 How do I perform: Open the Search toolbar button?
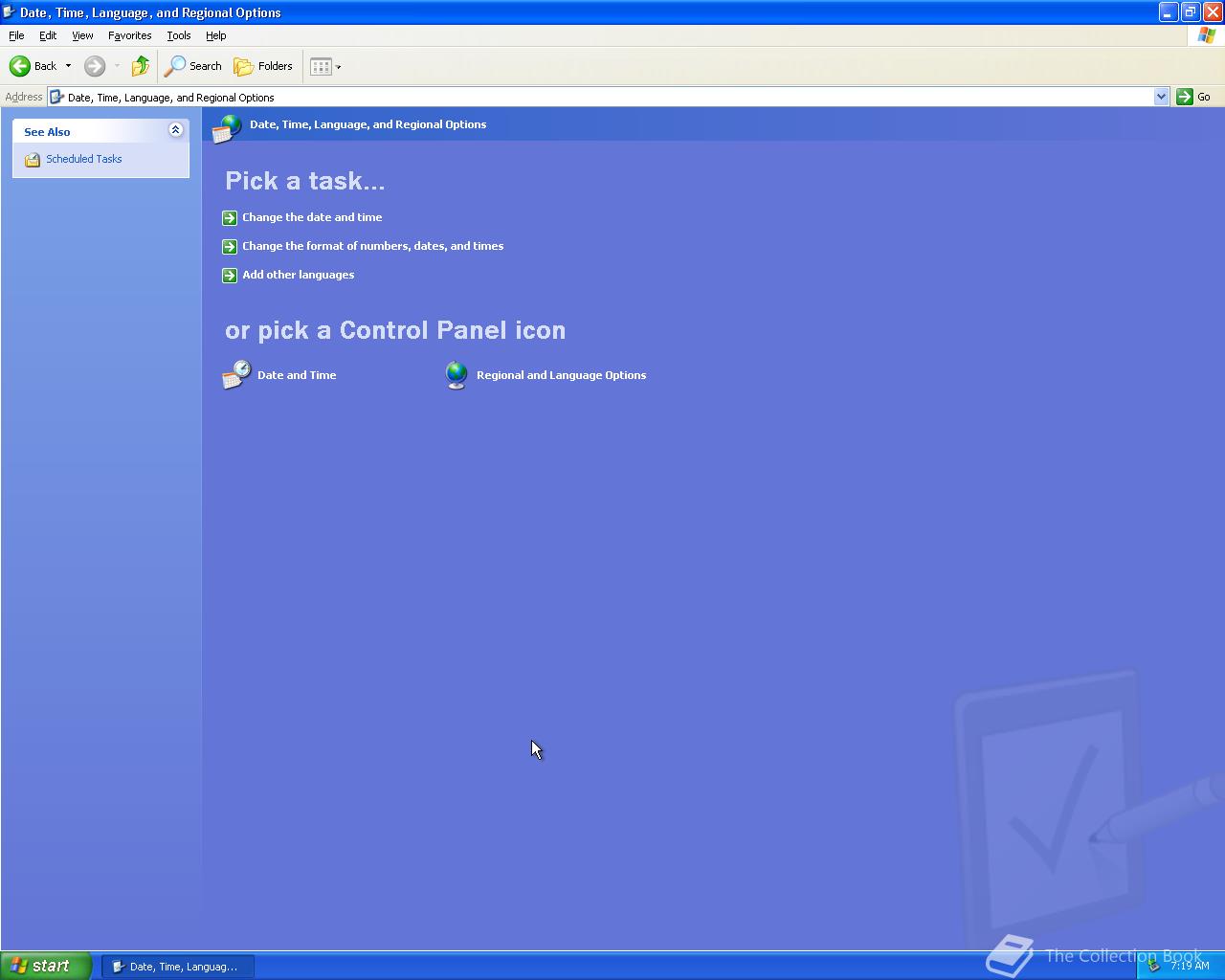click(192, 66)
